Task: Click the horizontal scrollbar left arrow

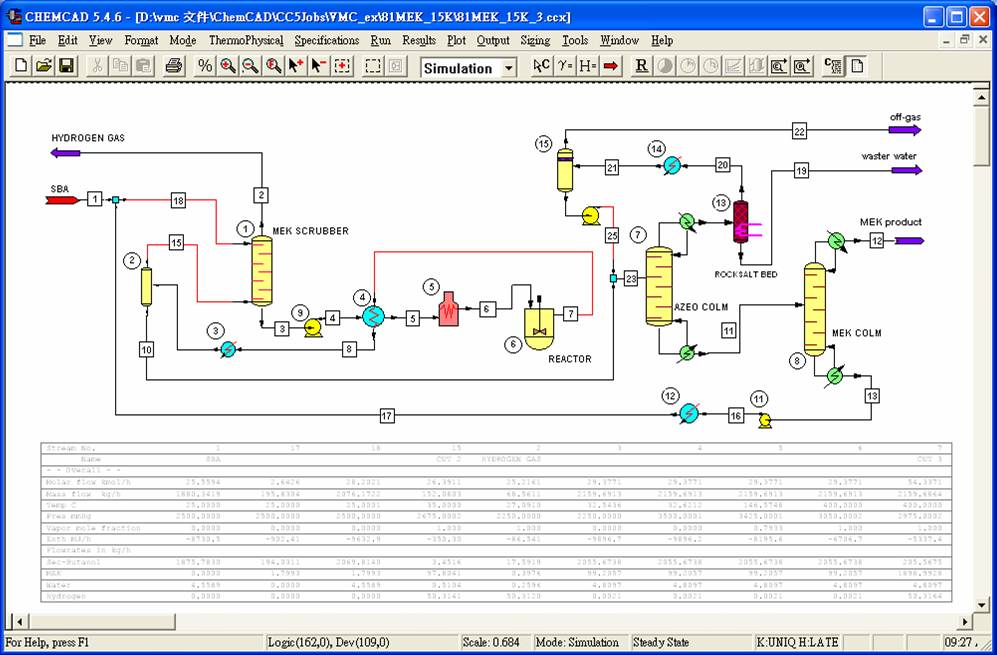Action: (20, 621)
